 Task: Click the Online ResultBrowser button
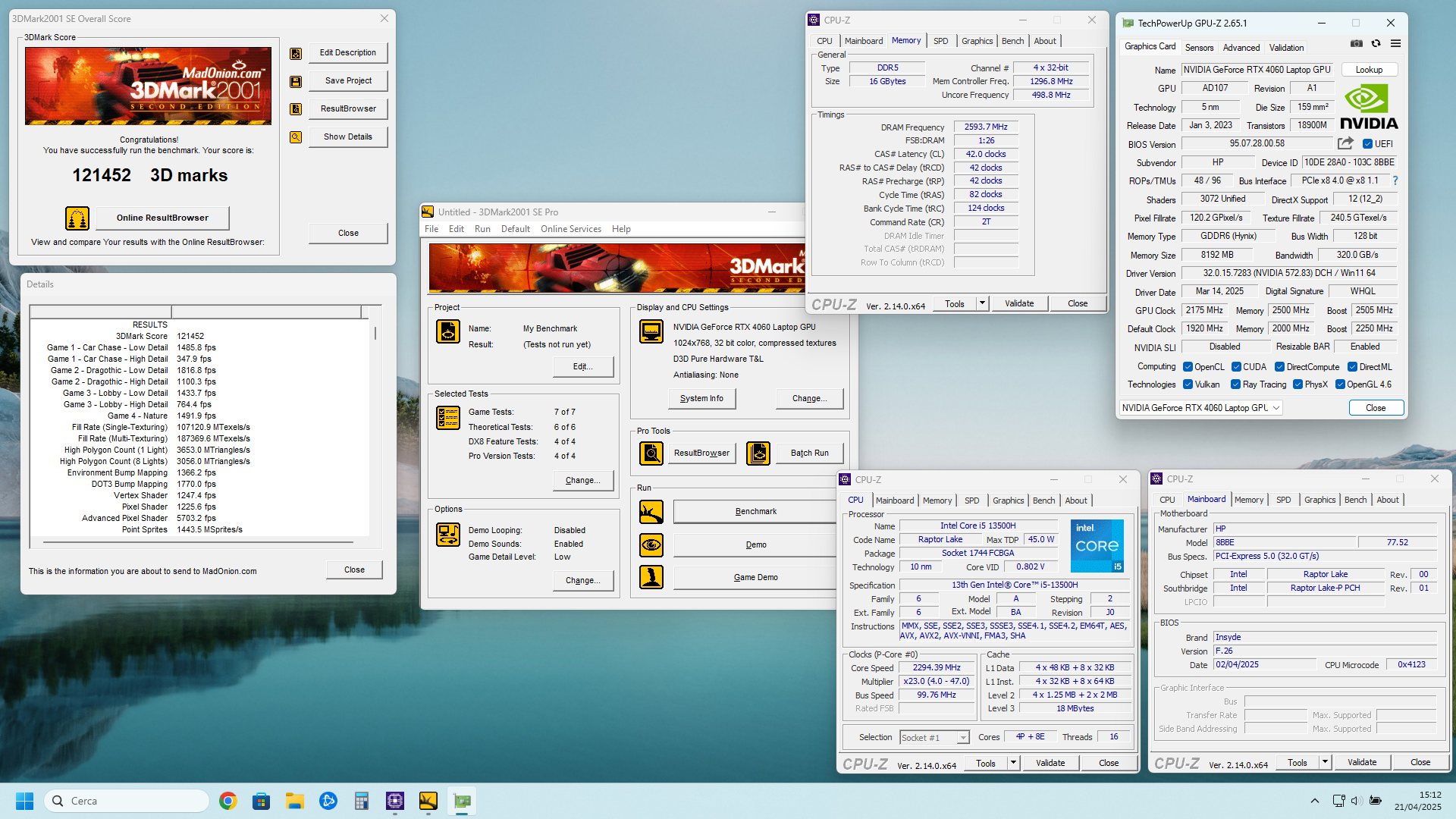(x=162, y=218)
